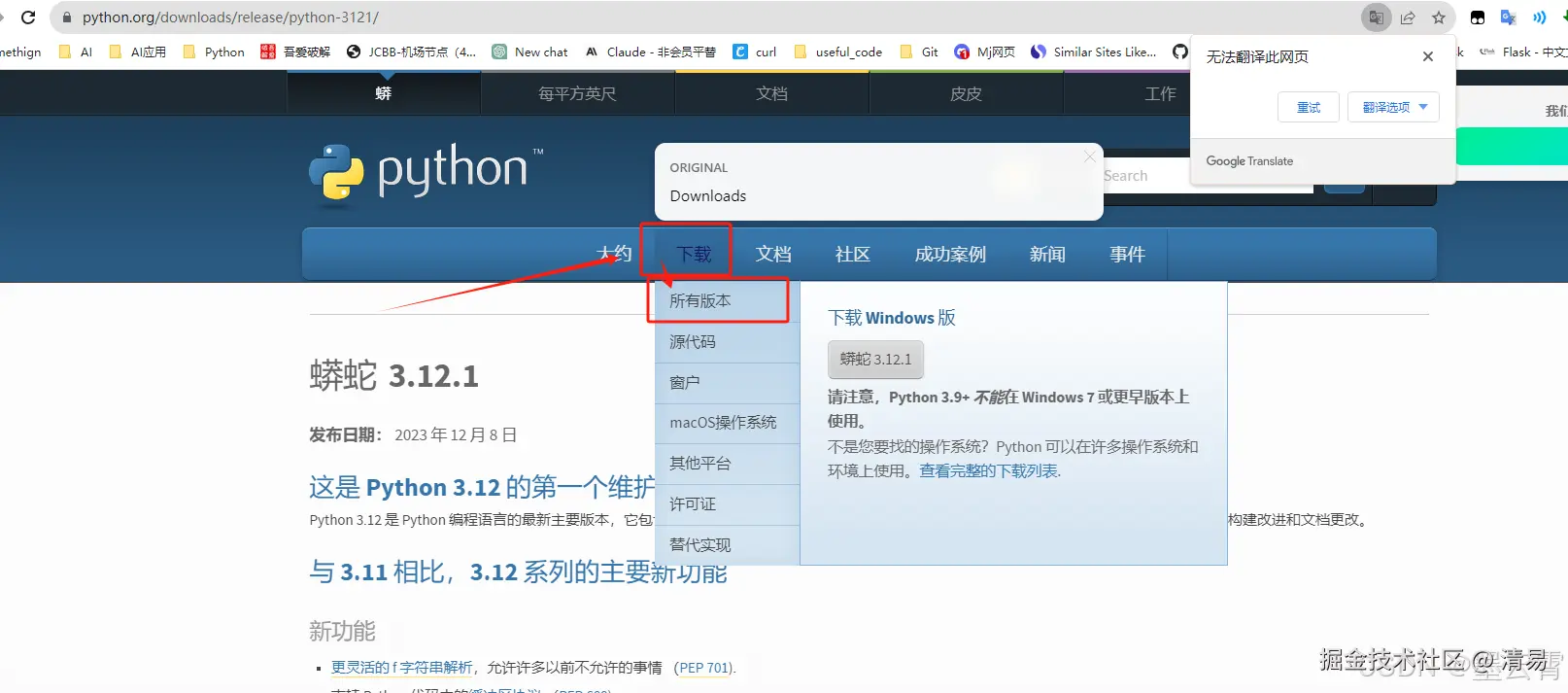
Task: Select the 工作 top navigation tab
Action: (1160, 93)
